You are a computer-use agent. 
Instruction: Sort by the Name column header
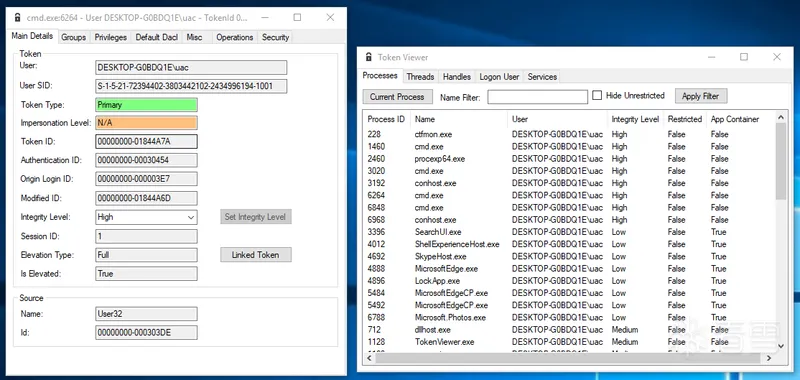459,119
